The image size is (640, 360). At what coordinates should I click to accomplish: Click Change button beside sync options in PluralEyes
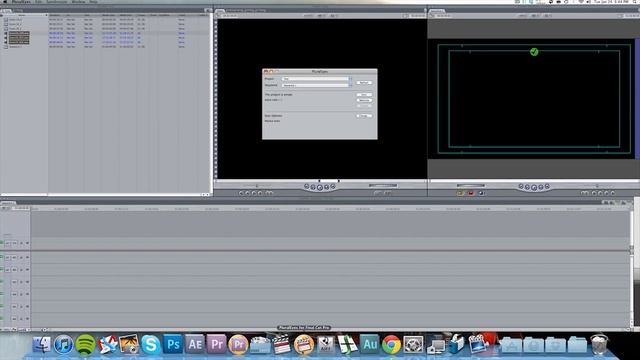click(364, 116)
